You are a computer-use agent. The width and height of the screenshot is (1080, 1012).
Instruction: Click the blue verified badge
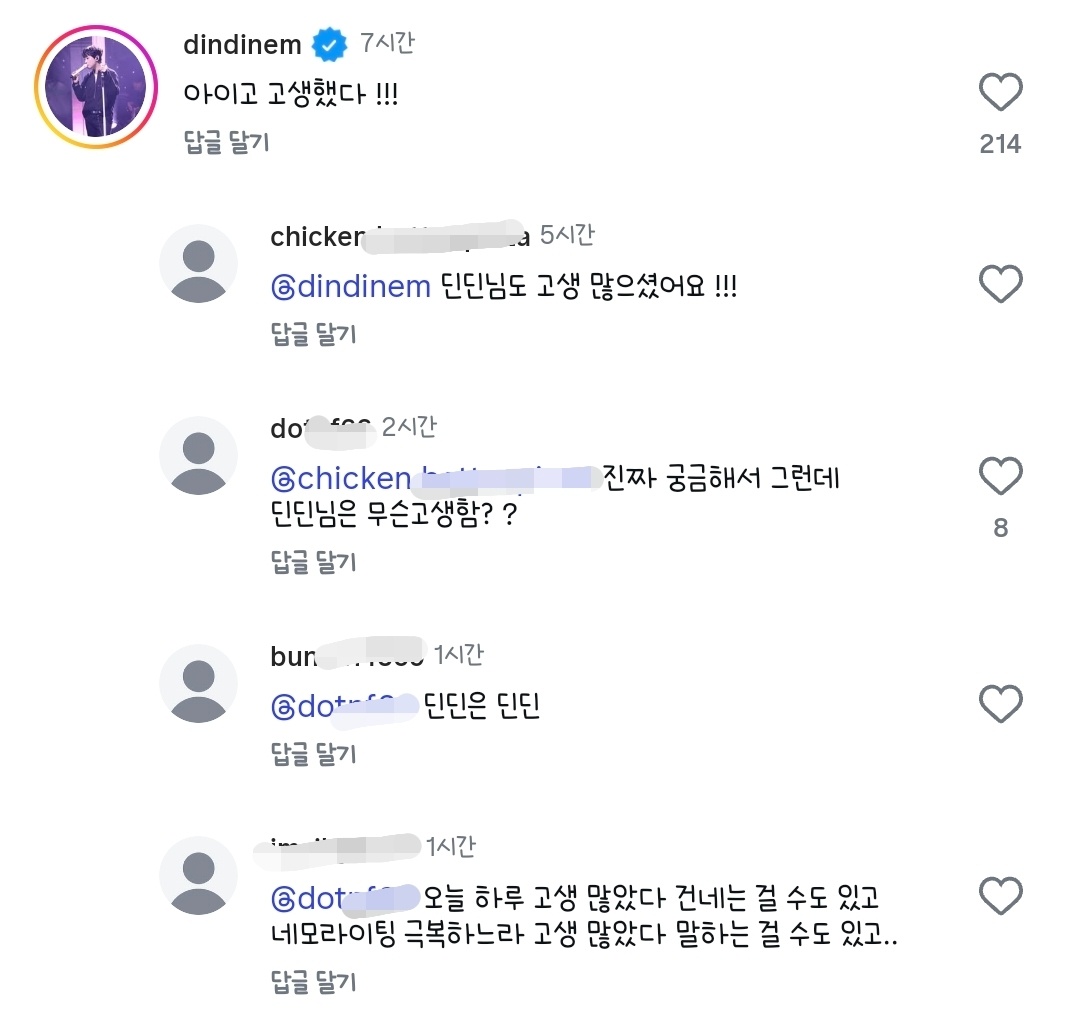(329, 45)
